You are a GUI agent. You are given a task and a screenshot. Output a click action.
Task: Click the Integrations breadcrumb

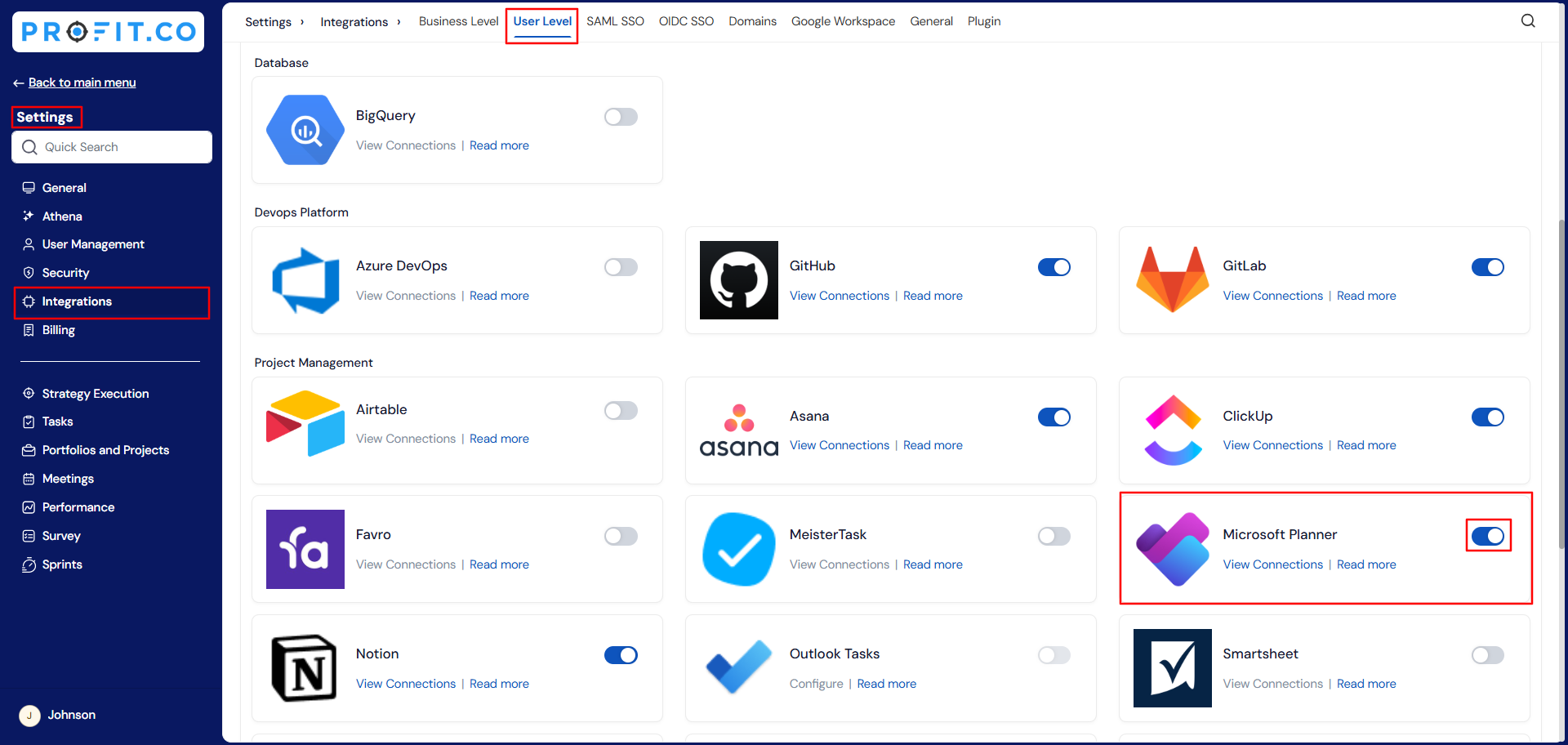click(354, 22)
